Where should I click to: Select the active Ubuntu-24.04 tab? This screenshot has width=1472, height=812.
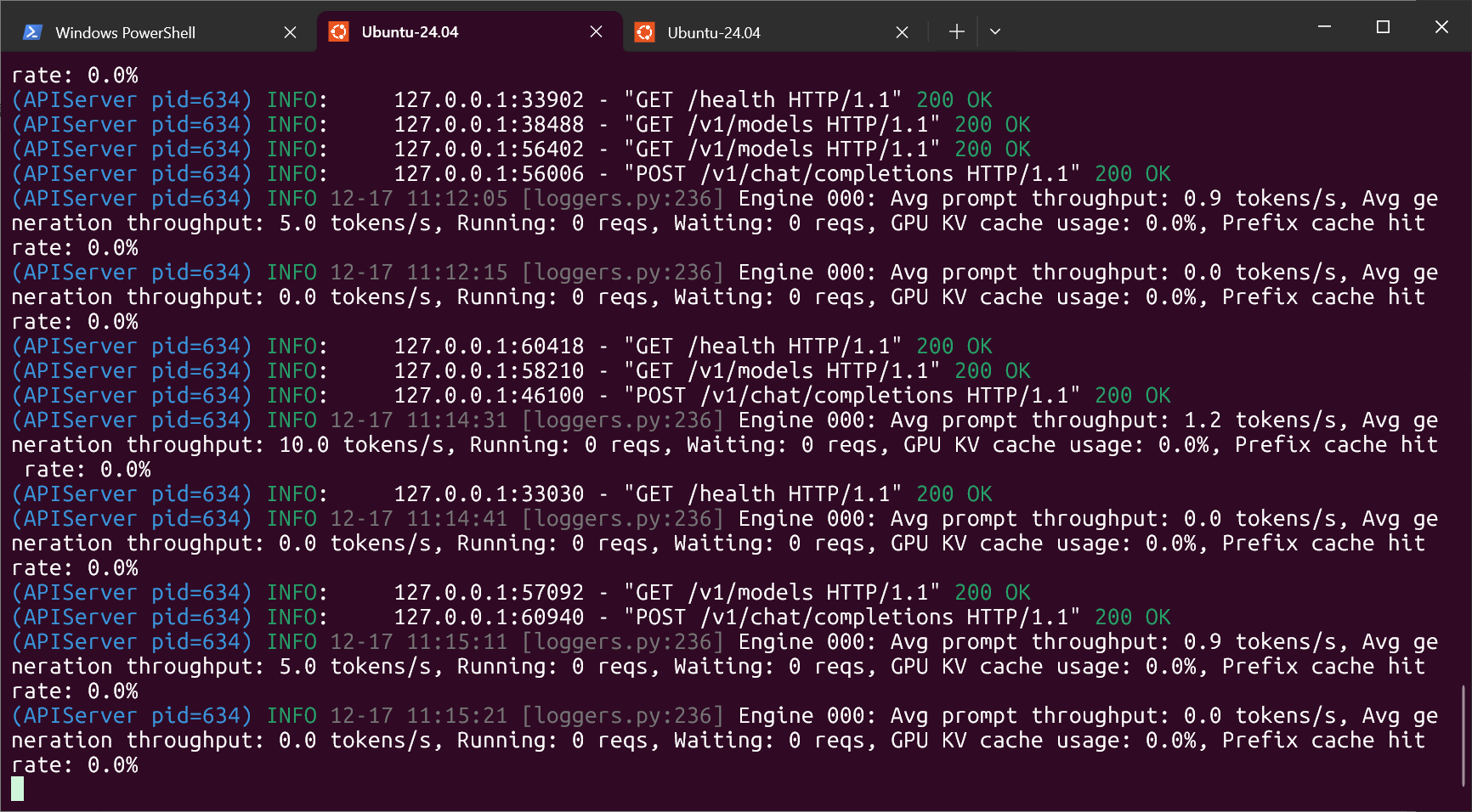(469, 31)
